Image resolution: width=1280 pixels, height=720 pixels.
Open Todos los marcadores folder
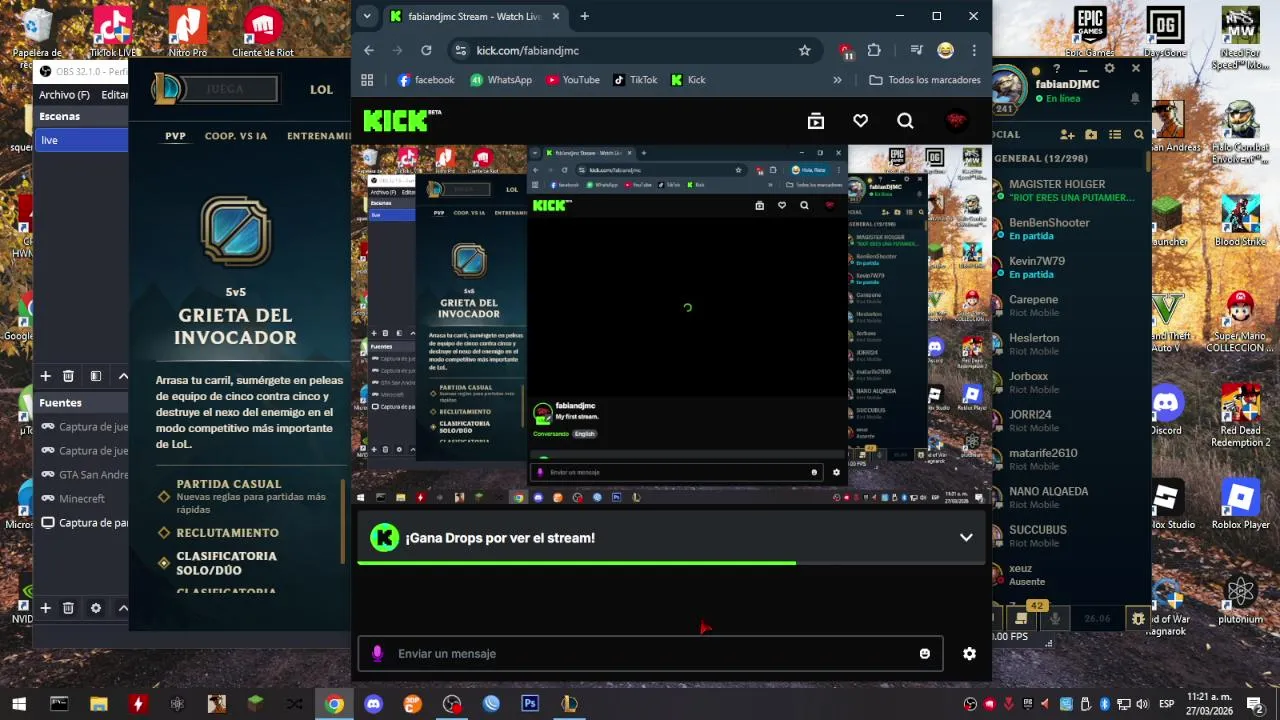925,80
